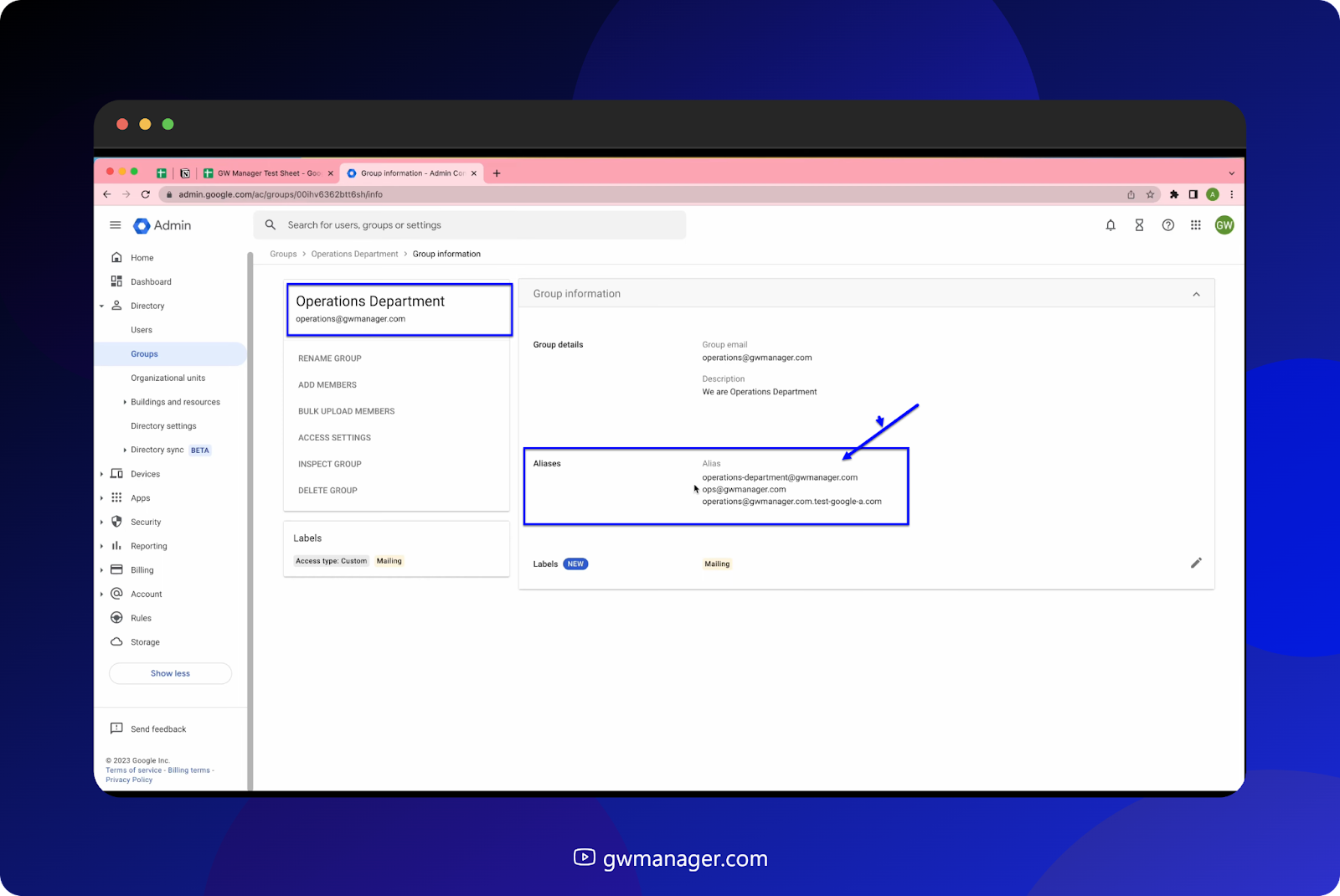
Task: Bookmark the page with star icon
Action: click(1151, 194)
